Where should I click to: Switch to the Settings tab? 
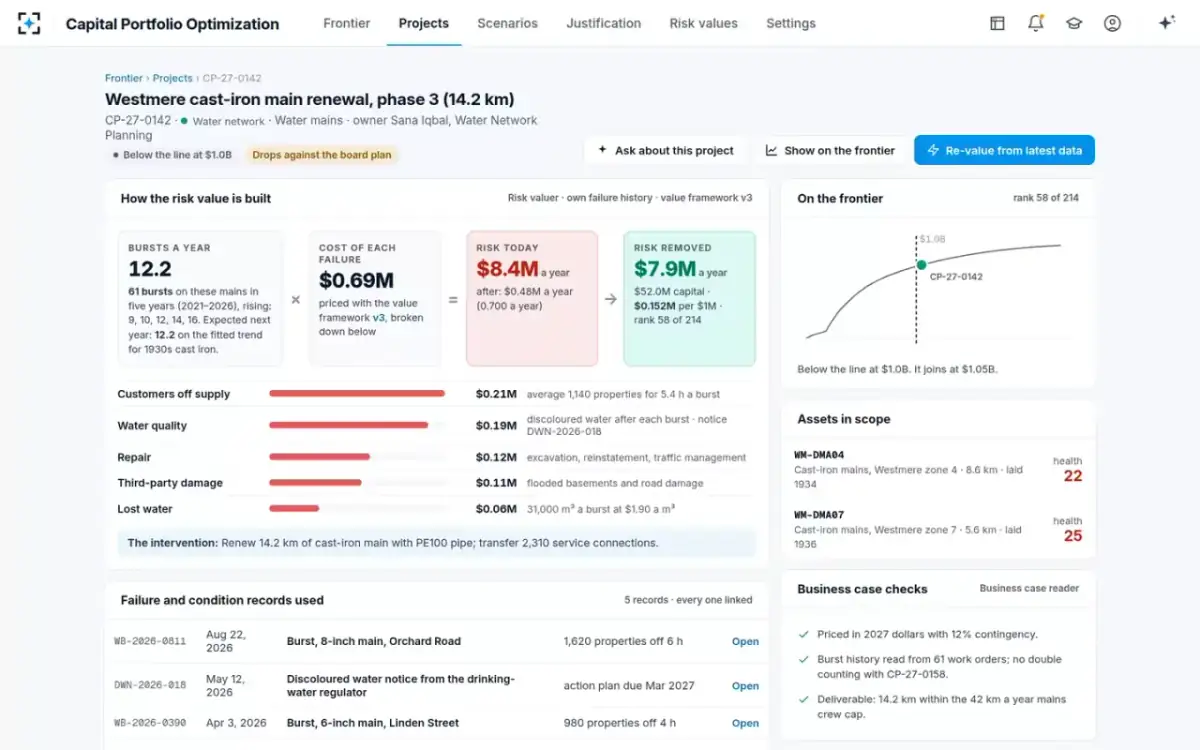(x=791, y=23)
